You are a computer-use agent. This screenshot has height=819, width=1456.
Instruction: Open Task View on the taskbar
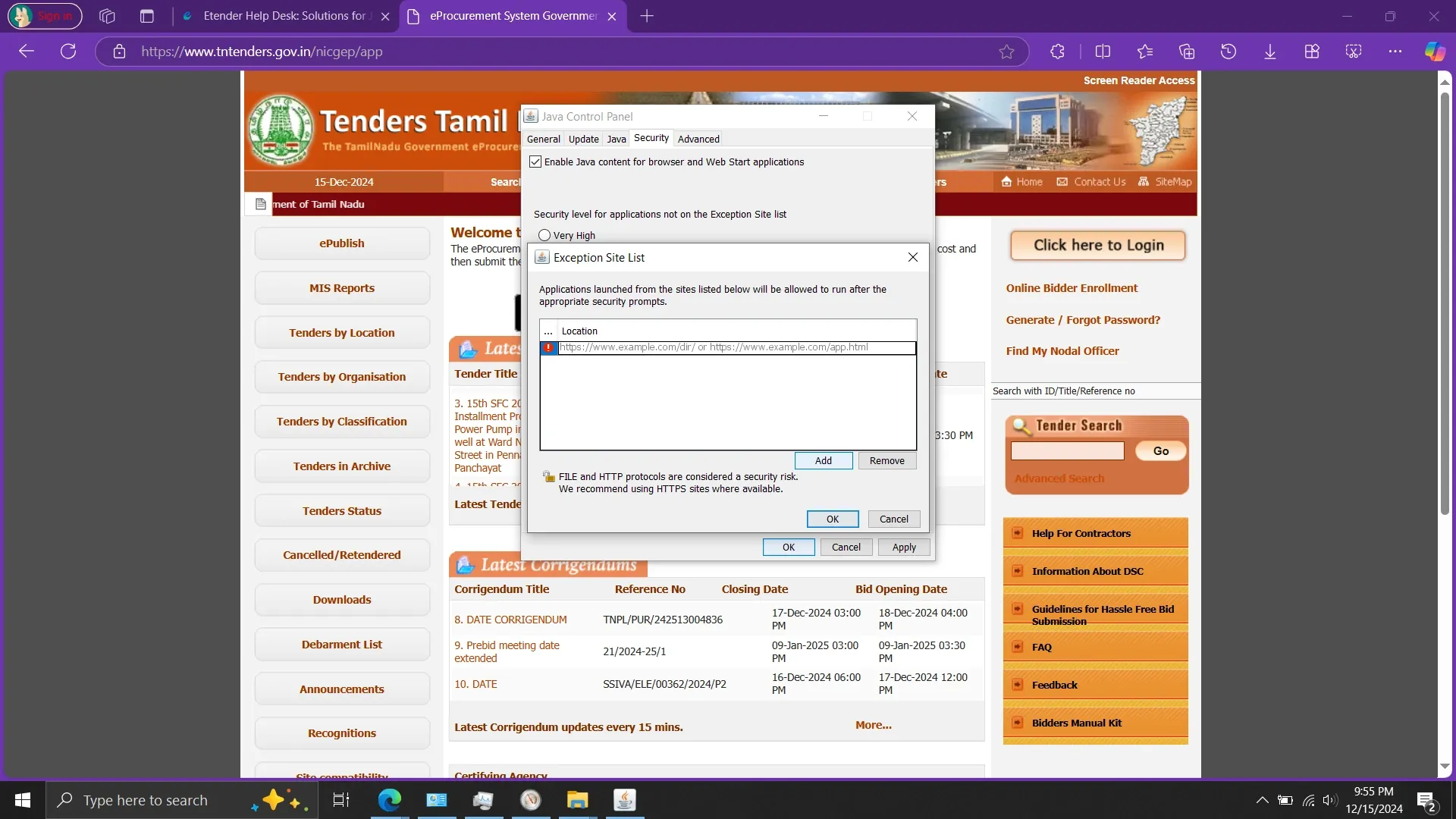point(341,800)
